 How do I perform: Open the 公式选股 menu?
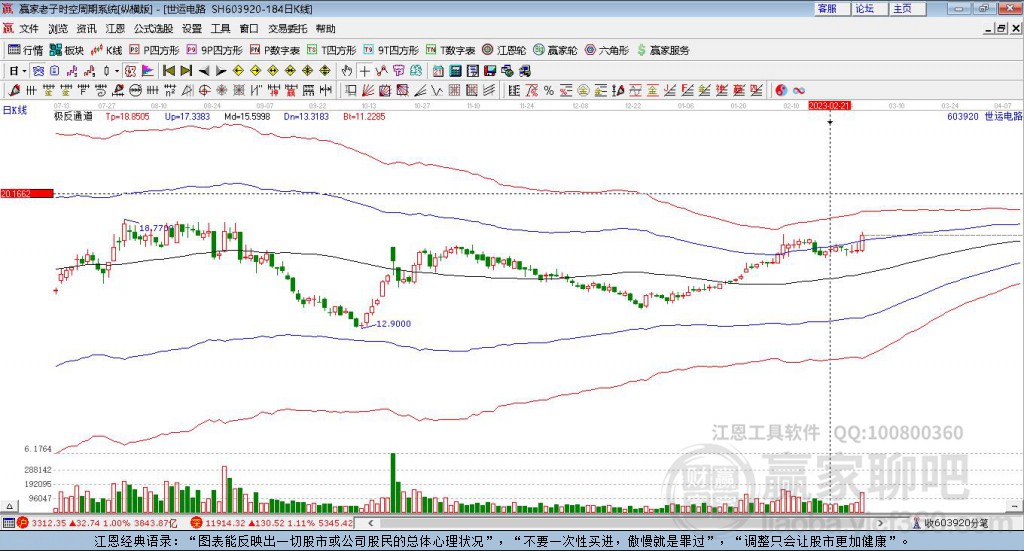click(153, 29)
